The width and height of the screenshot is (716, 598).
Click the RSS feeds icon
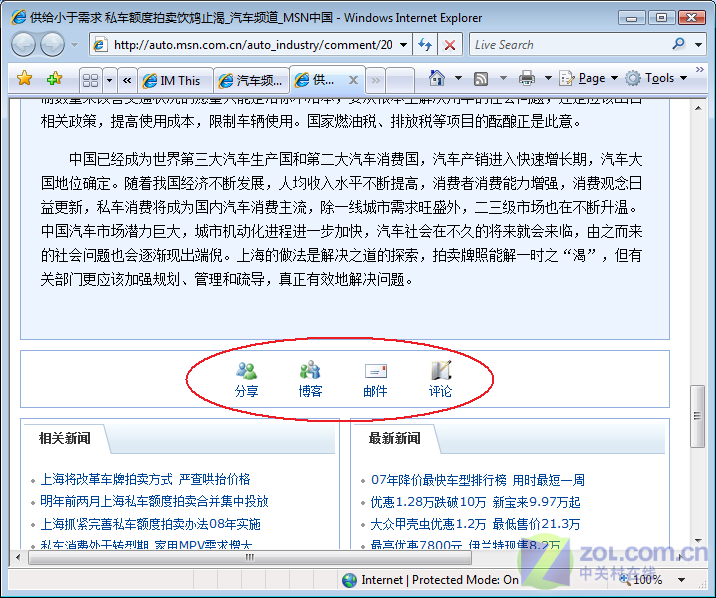[x=481, y=79]
